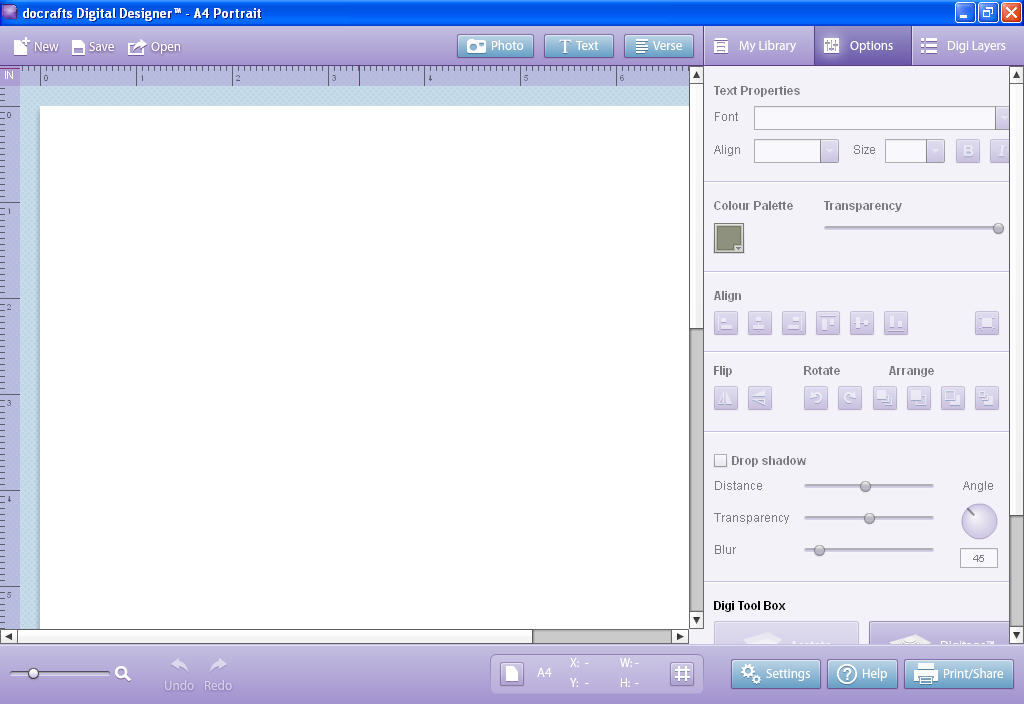Create a new project with the New icon
The image size is (1024, 704).
click(34, 46)
